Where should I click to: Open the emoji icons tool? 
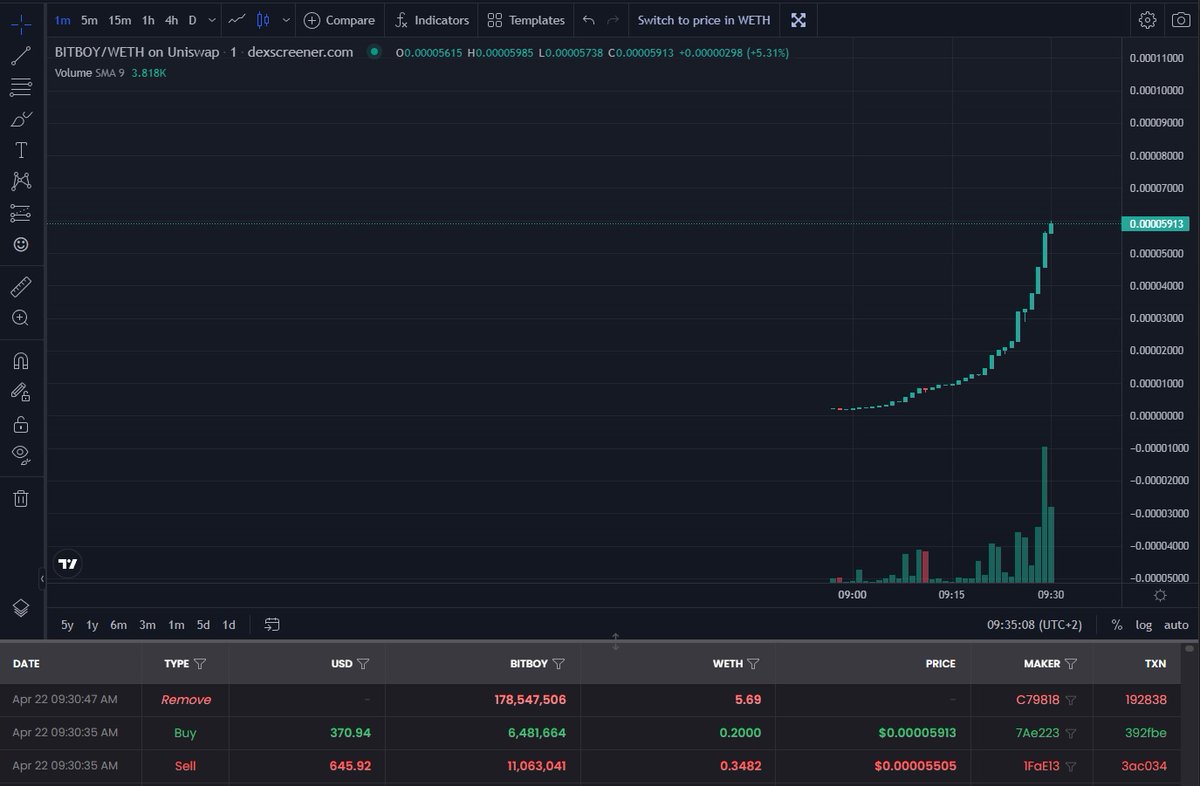(21, 244)
